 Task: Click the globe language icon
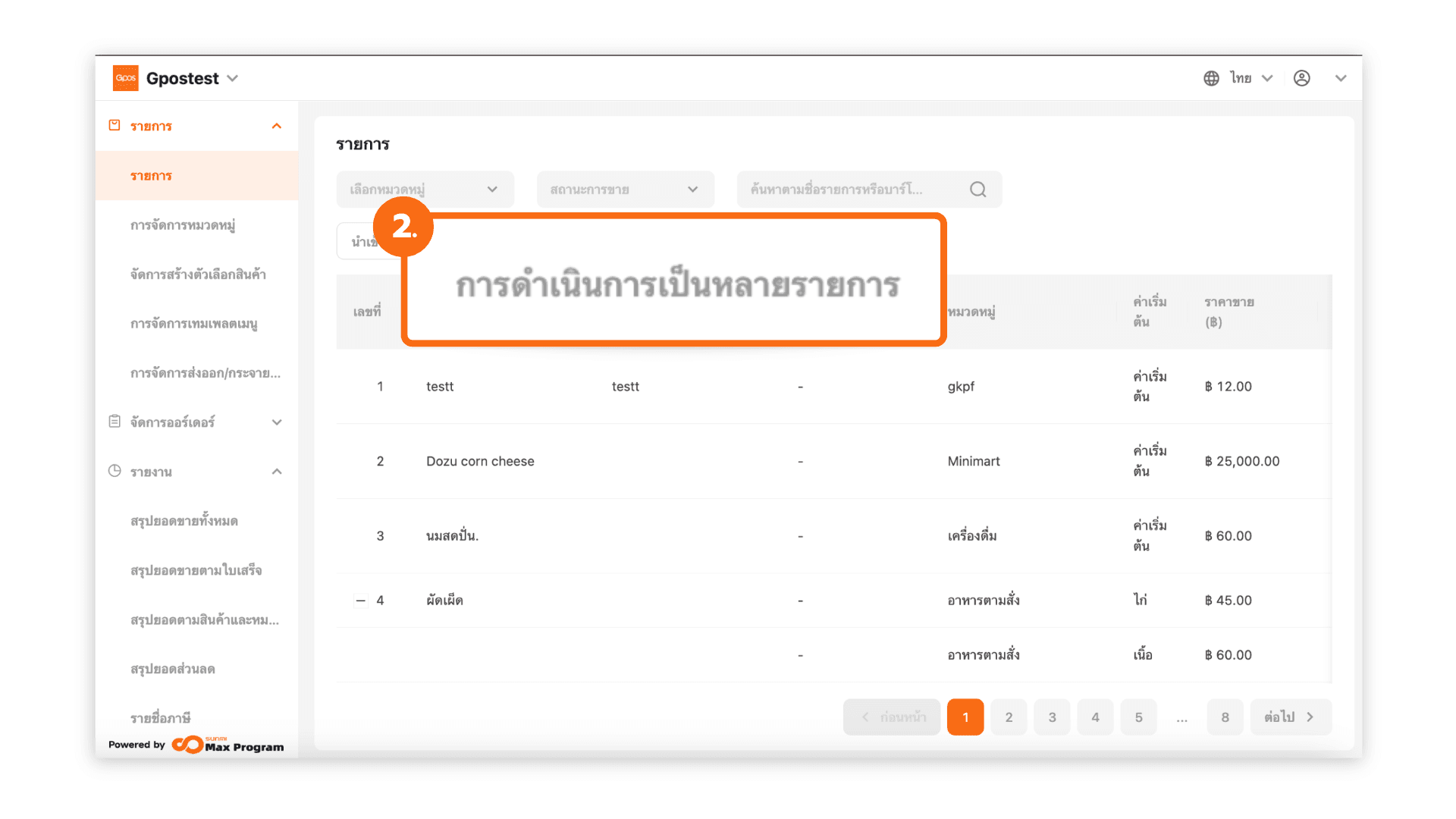click(x=1211, y=78)
